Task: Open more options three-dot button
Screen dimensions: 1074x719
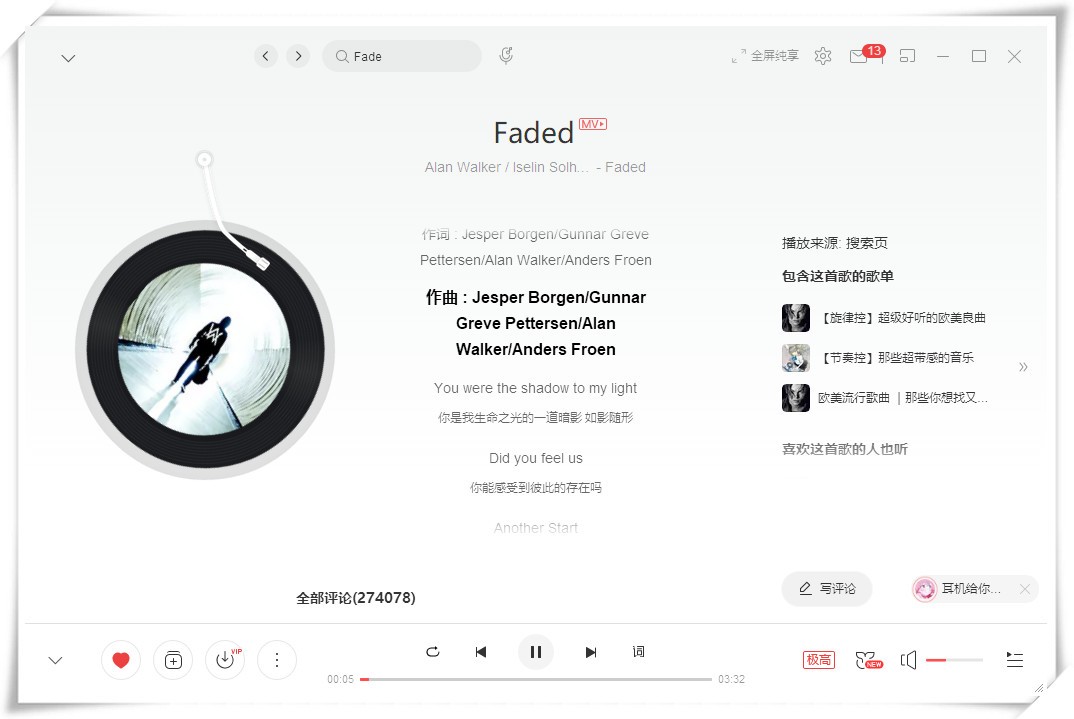Action: 277,660
